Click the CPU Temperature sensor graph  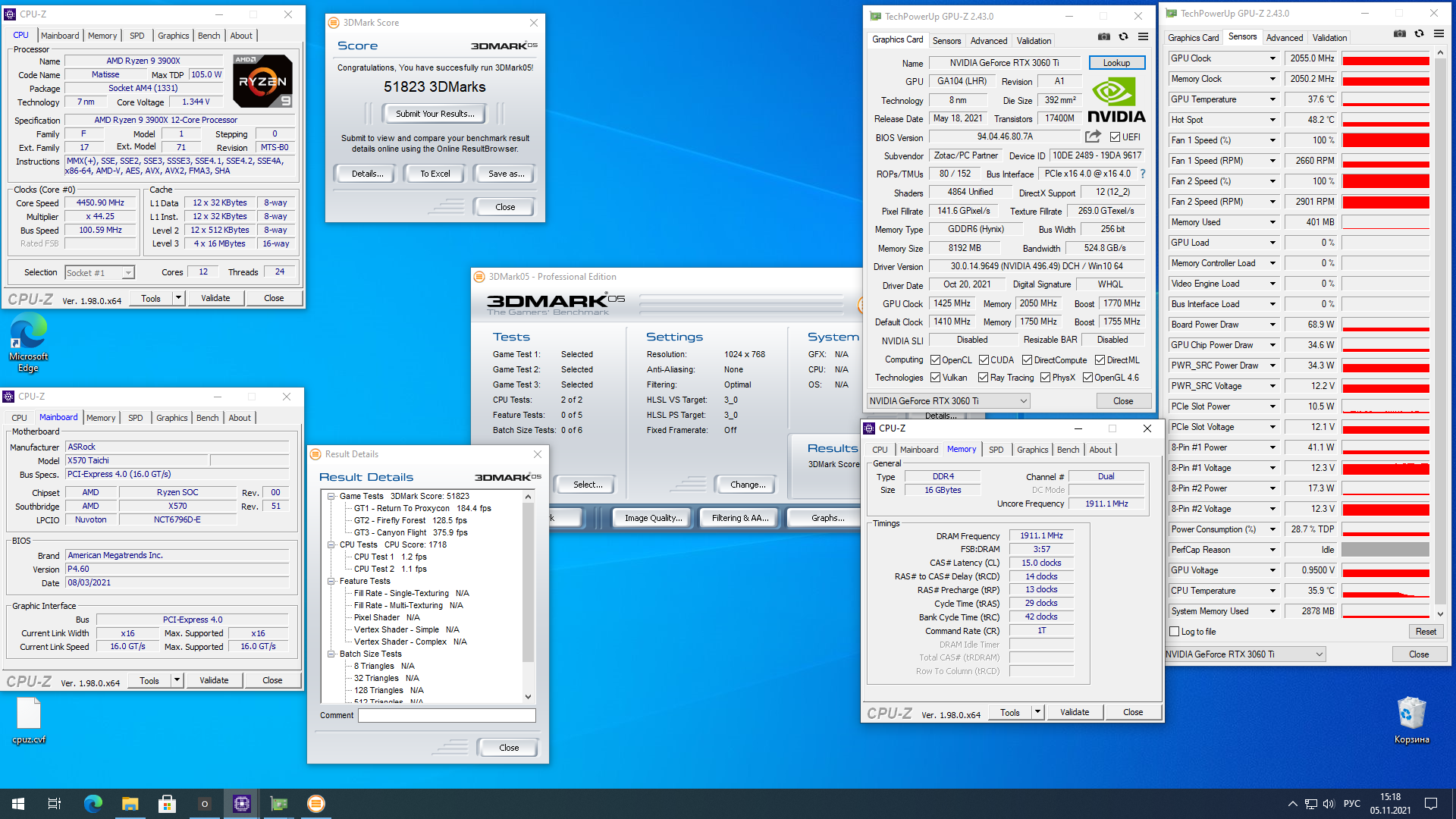coord(1385,591)
